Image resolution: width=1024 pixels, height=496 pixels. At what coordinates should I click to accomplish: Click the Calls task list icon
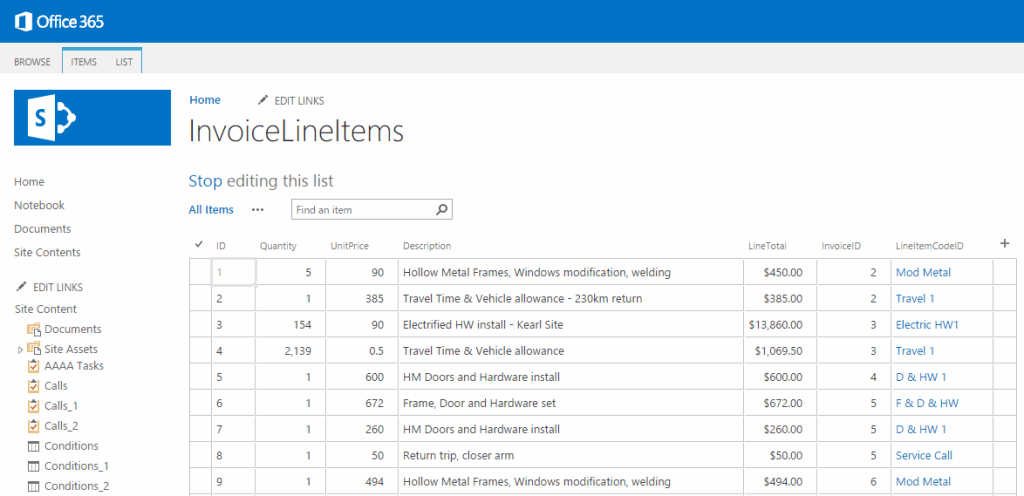(x=34, y=386)
